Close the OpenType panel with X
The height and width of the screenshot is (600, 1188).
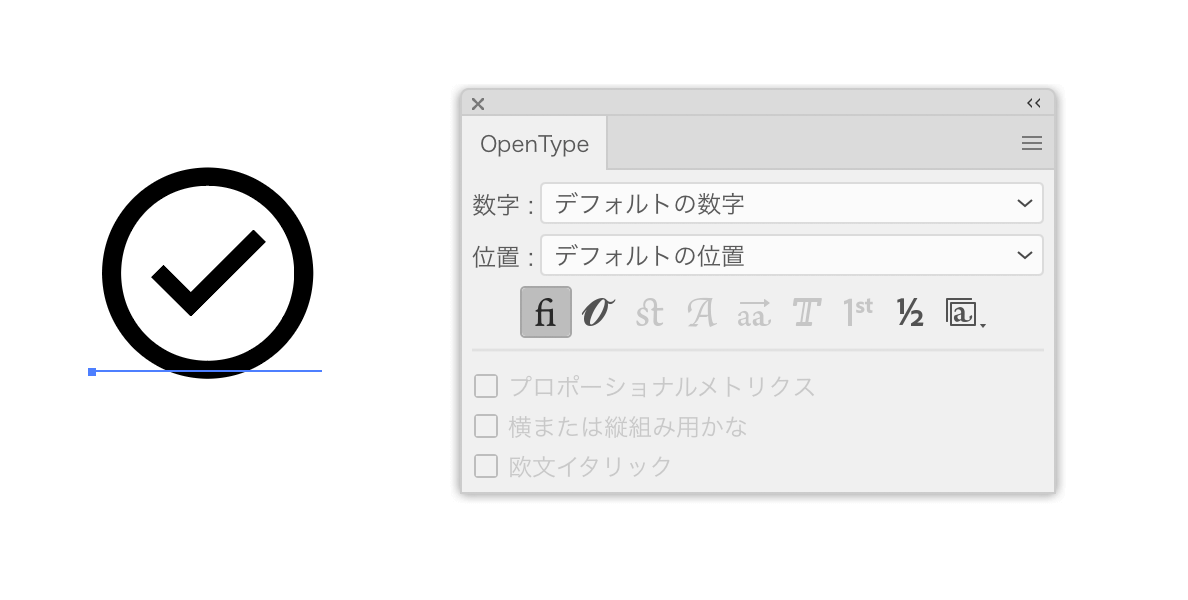(478, 104)
